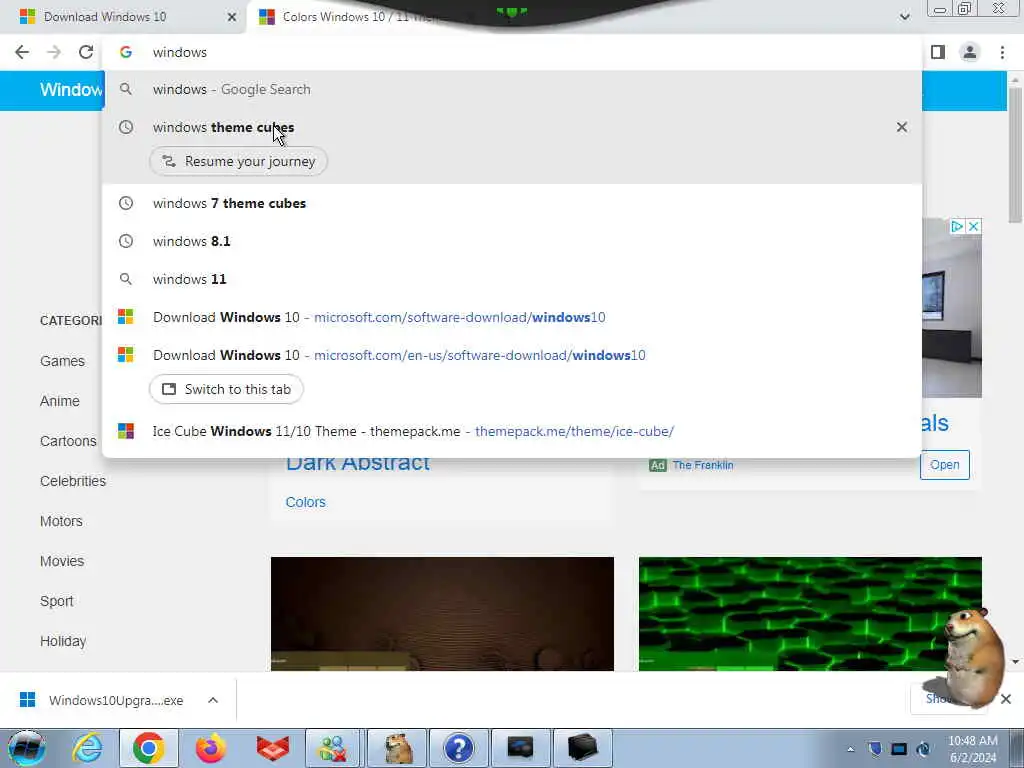This screenshot has width=1024, height=768.
Task: Open the Movies category
Action: tap(61, 561)
